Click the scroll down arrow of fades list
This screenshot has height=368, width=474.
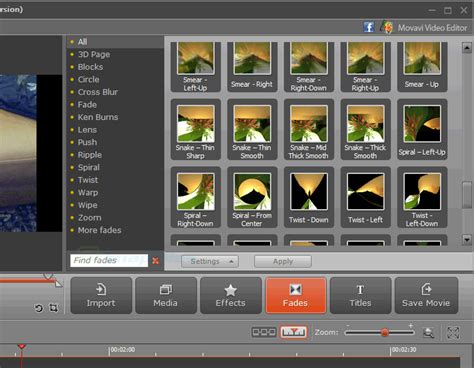(467, 239)
